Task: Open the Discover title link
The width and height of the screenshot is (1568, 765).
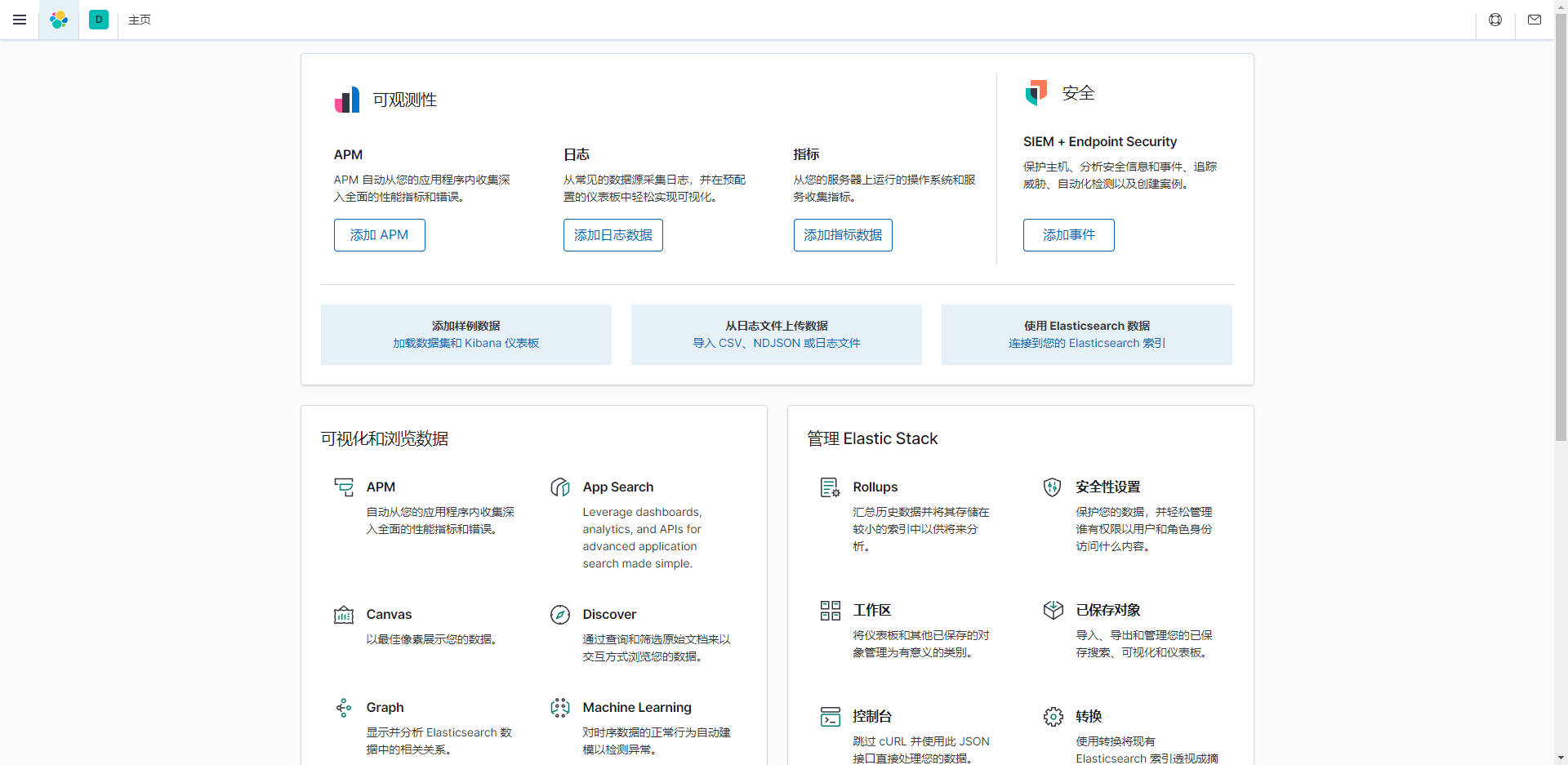Action: click(x=609, y=615)
